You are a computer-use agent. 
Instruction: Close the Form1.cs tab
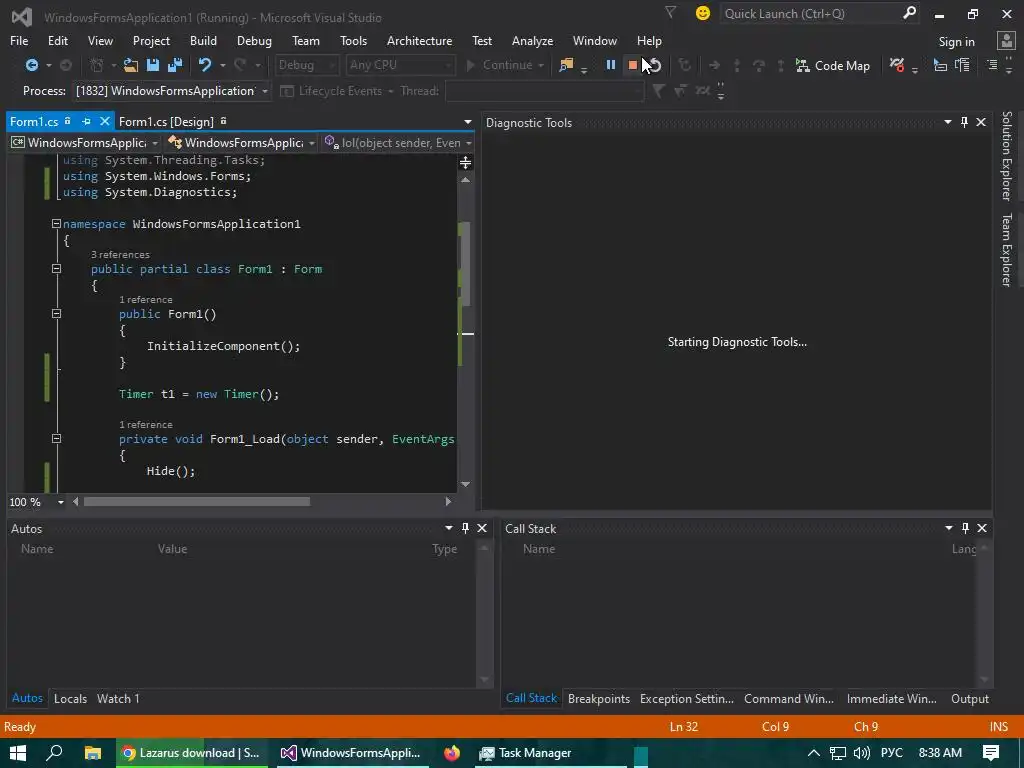coord(104,121)
